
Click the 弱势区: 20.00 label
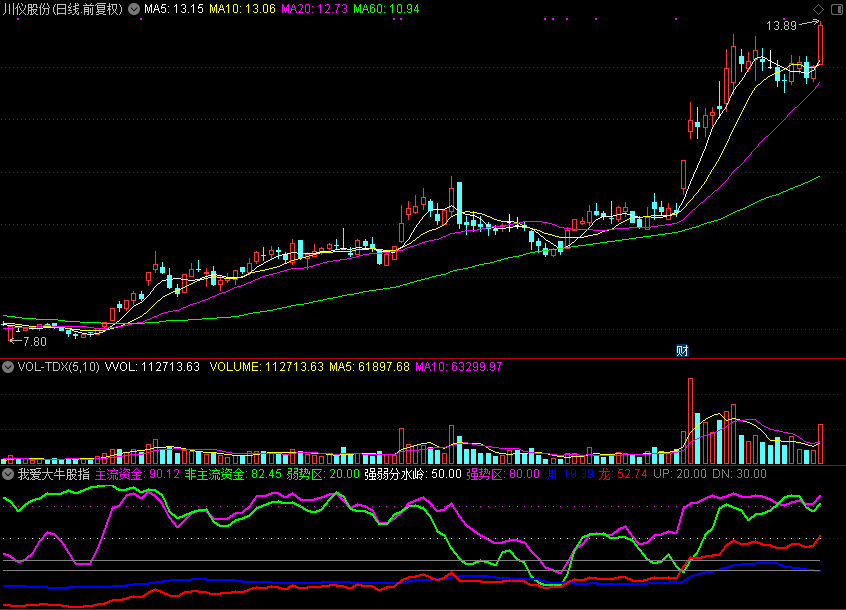[323, 475]
